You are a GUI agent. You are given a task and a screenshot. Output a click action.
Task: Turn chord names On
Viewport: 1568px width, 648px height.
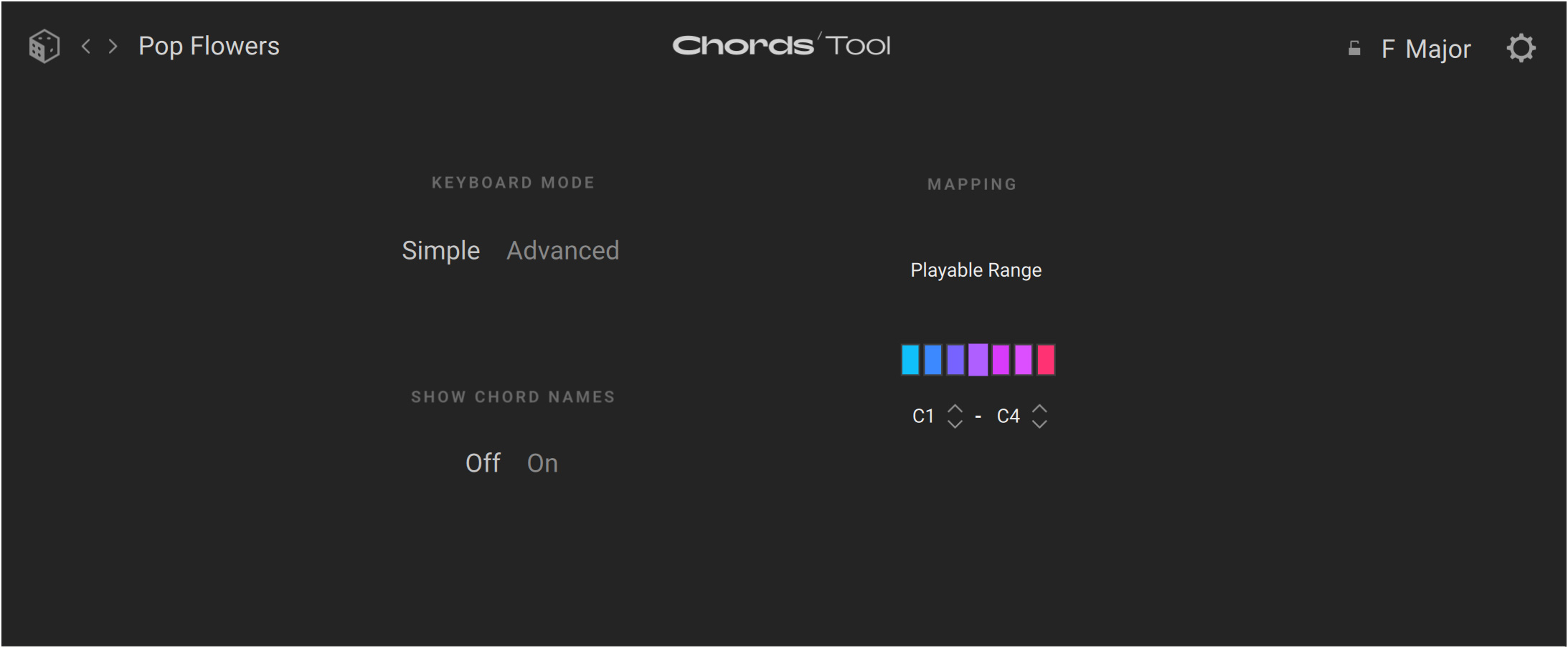coord(542,463)
